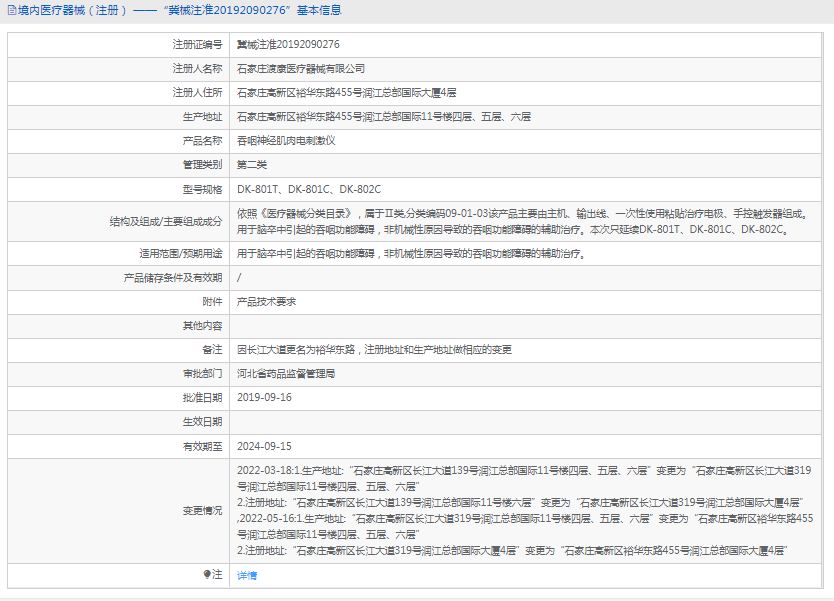Screen dimensions: 834x601
Task: Click registrant name 石家庄渡康医疗器械有限公司
Action: coord(301,69)
